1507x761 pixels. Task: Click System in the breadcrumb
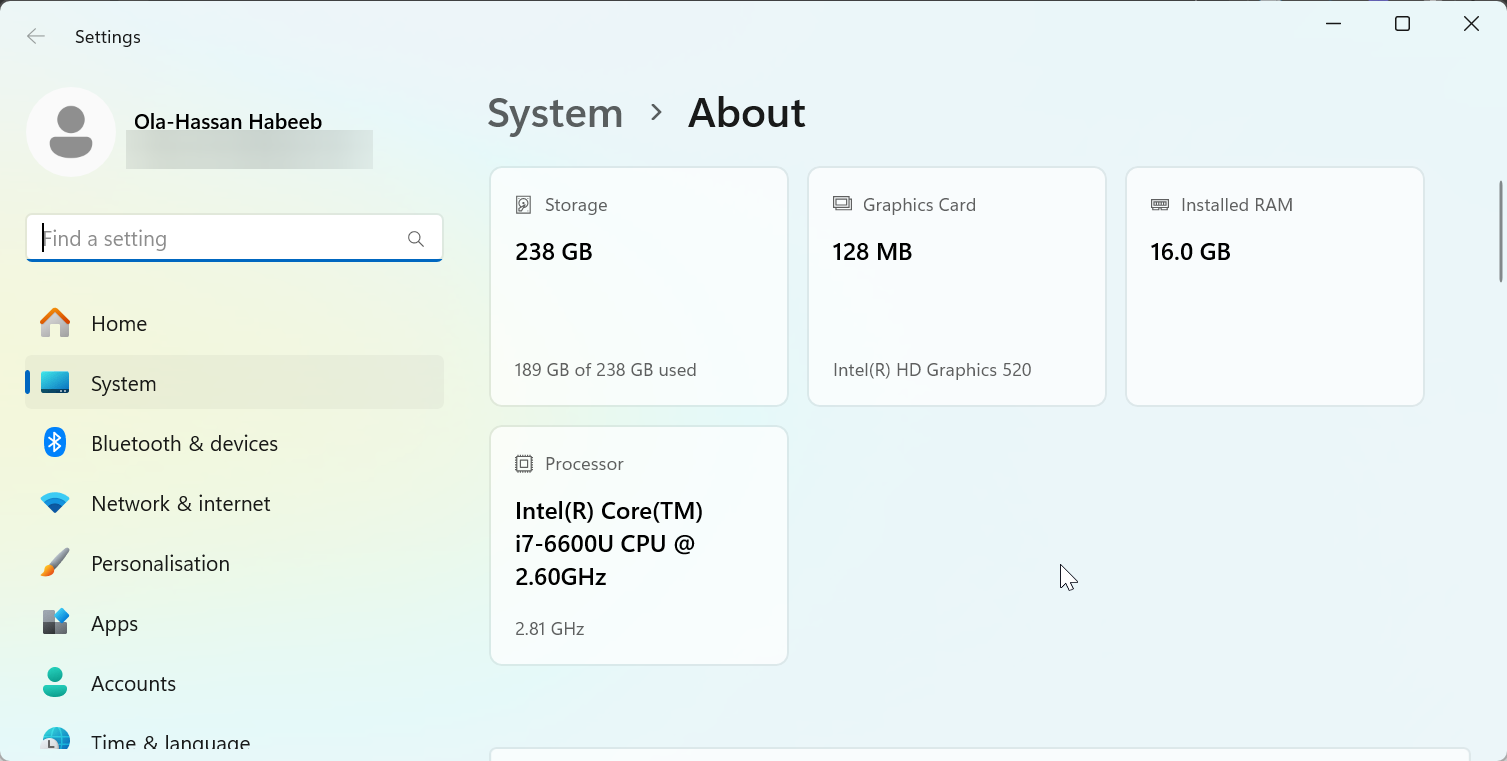(555, 113)
